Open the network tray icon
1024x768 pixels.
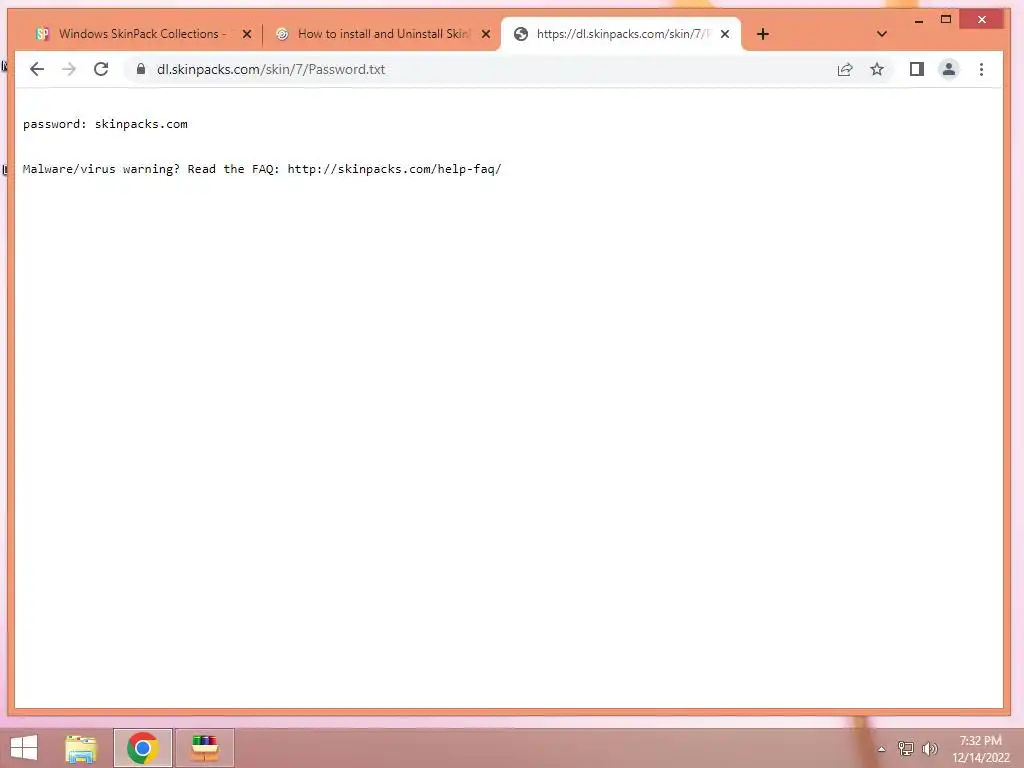pos(905,748)
